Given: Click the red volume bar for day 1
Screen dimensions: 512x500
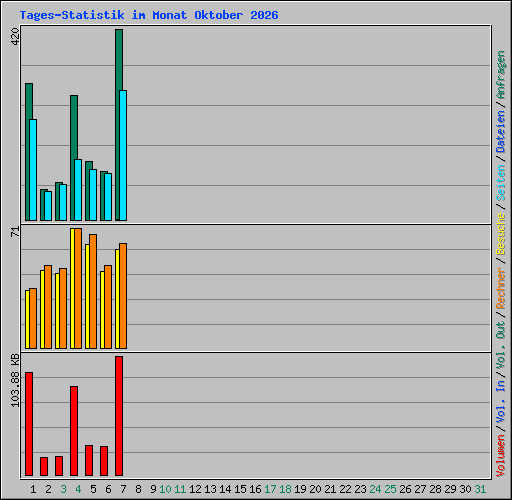Looking at the screenshot, I should pos(29,424).
